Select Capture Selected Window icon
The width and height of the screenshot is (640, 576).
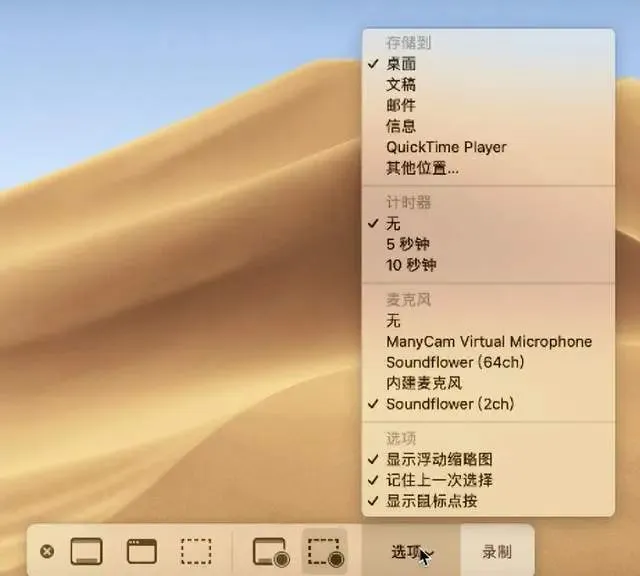(x=142, y=552)
